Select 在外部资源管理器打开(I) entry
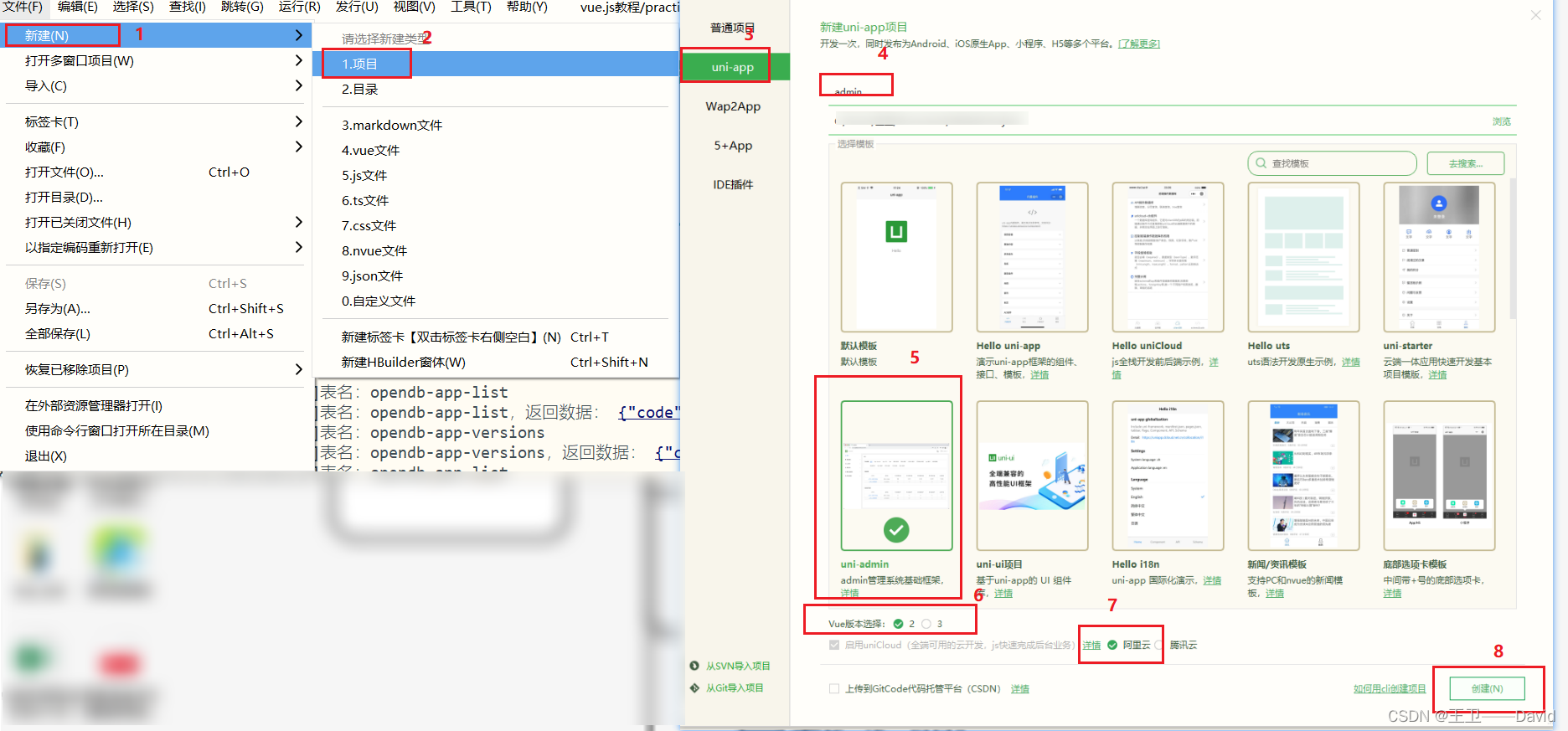Viewport: 1568px width, 731px height. tap(155, 405)
